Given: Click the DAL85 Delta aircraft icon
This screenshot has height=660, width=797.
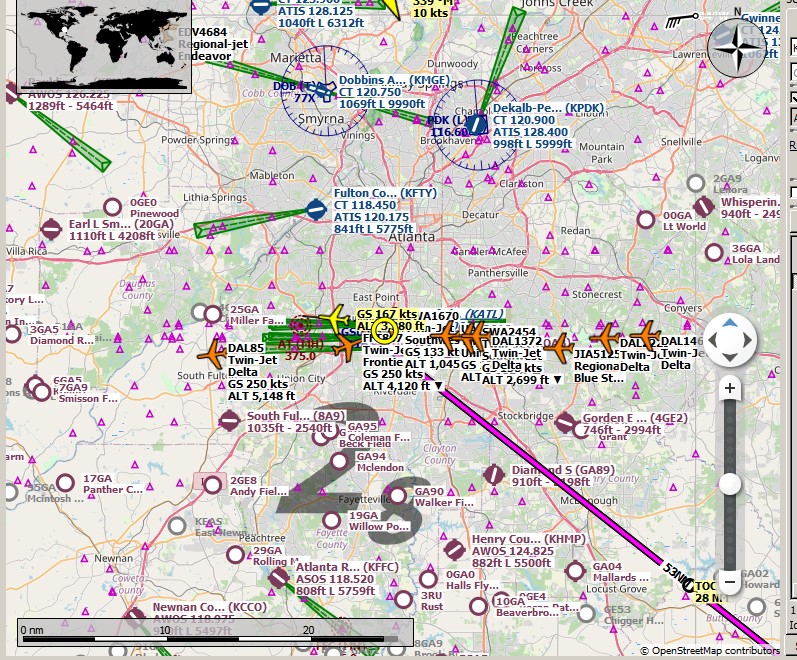Looking at the screenshot, I should pyautogui.click(x=212, y=354).
